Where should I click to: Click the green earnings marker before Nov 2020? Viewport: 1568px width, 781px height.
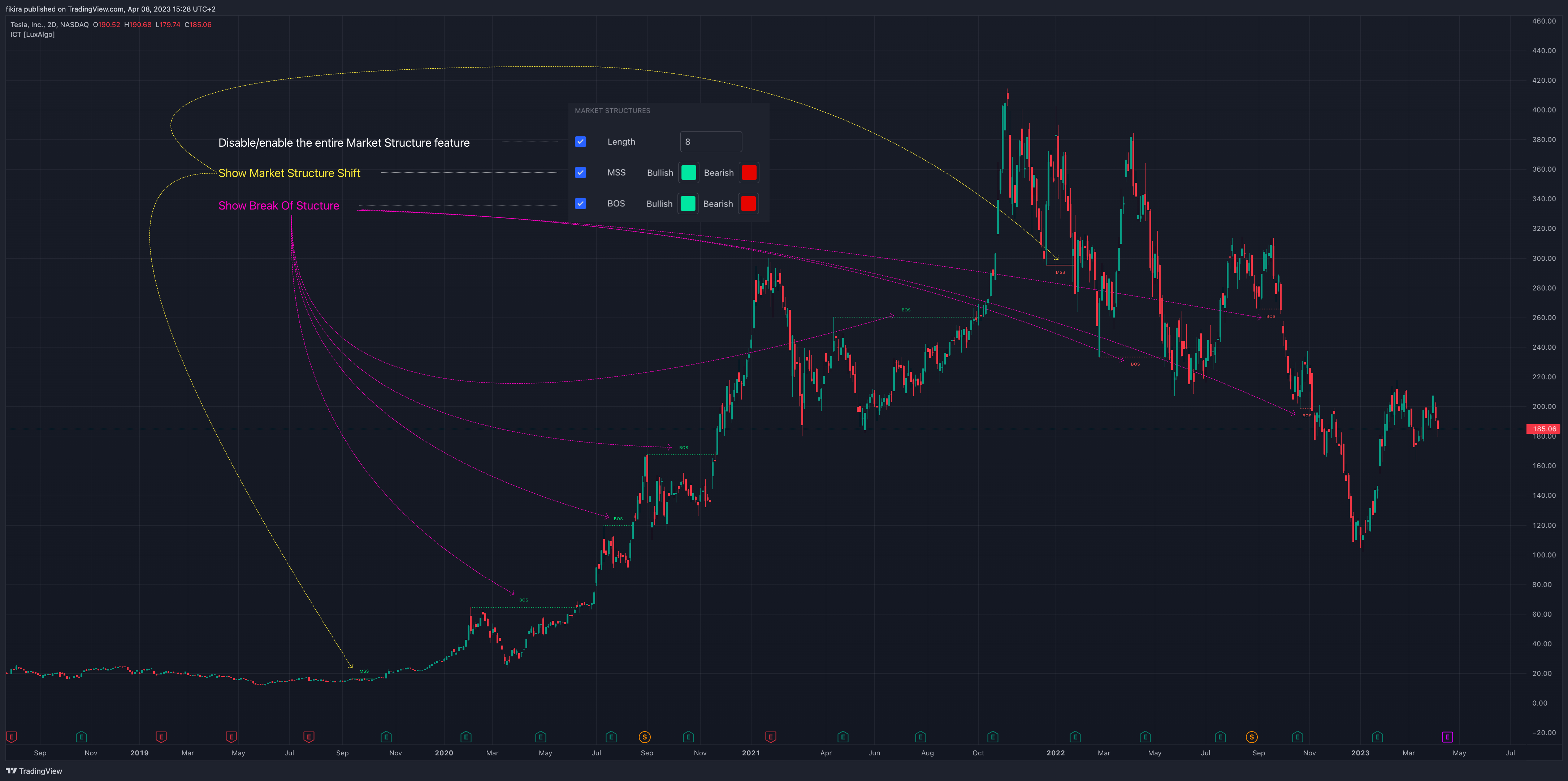[688, 737]
